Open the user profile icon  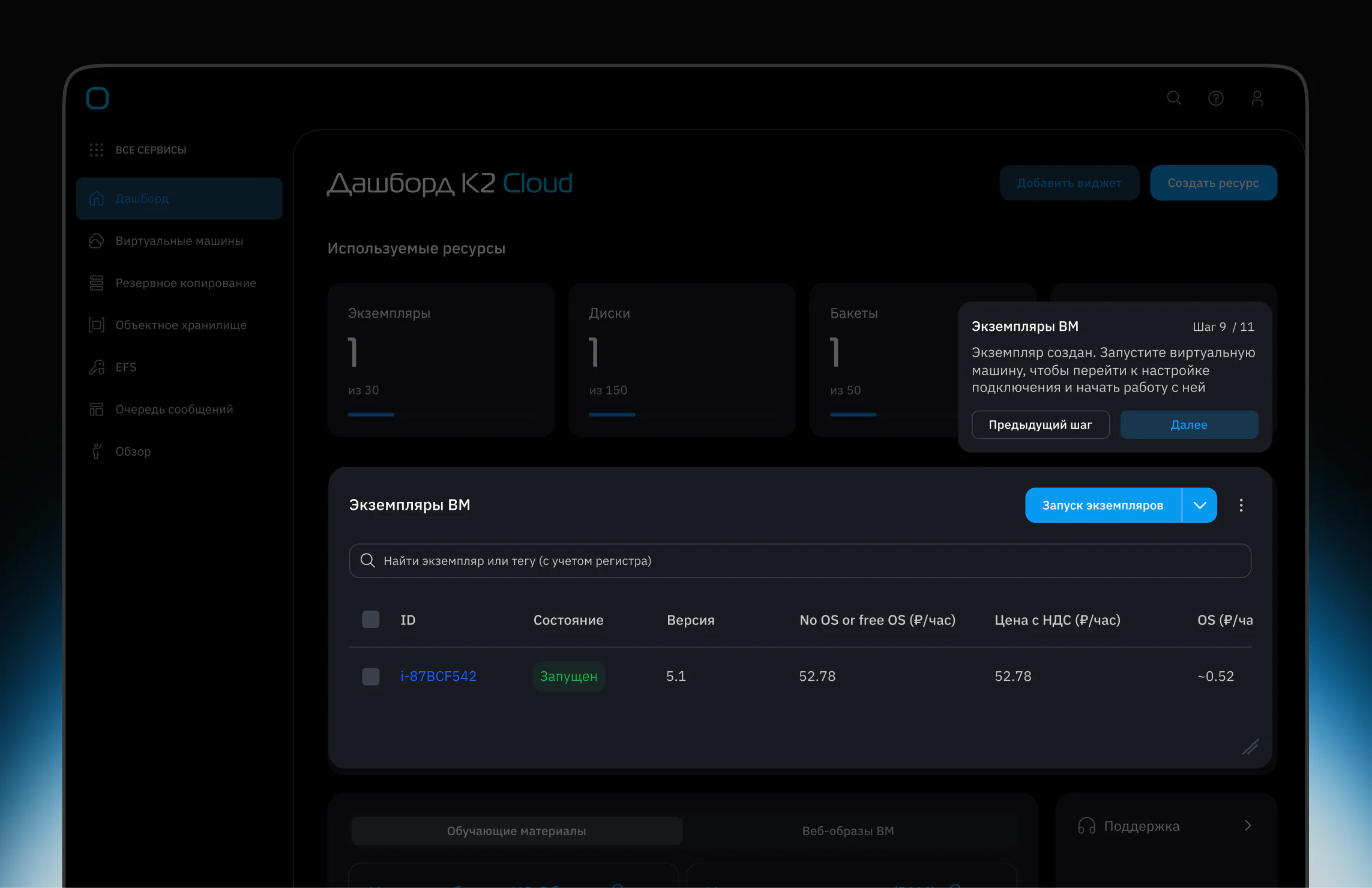[1257, 98]
